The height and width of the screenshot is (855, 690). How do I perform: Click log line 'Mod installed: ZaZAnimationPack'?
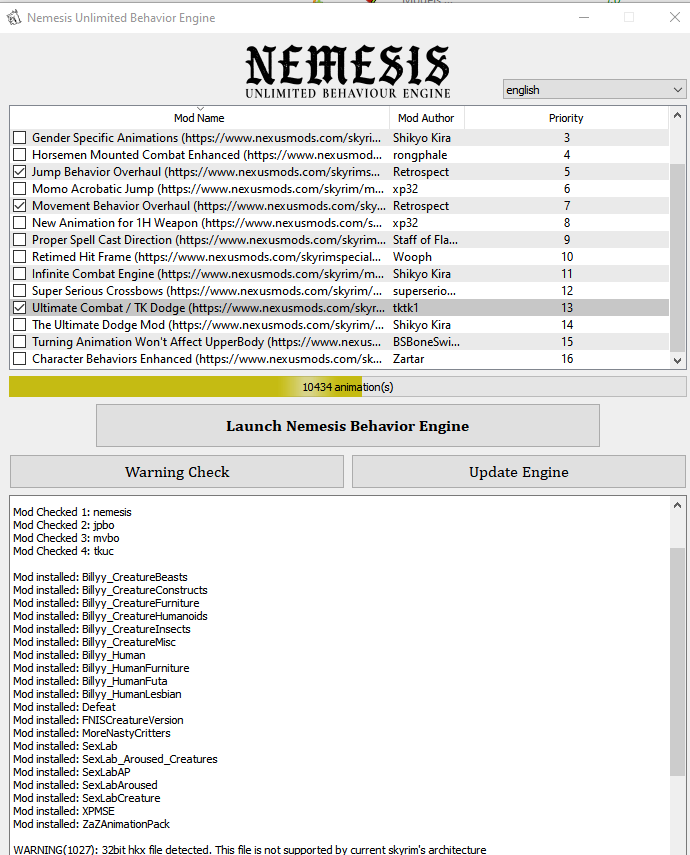[92, 824]
